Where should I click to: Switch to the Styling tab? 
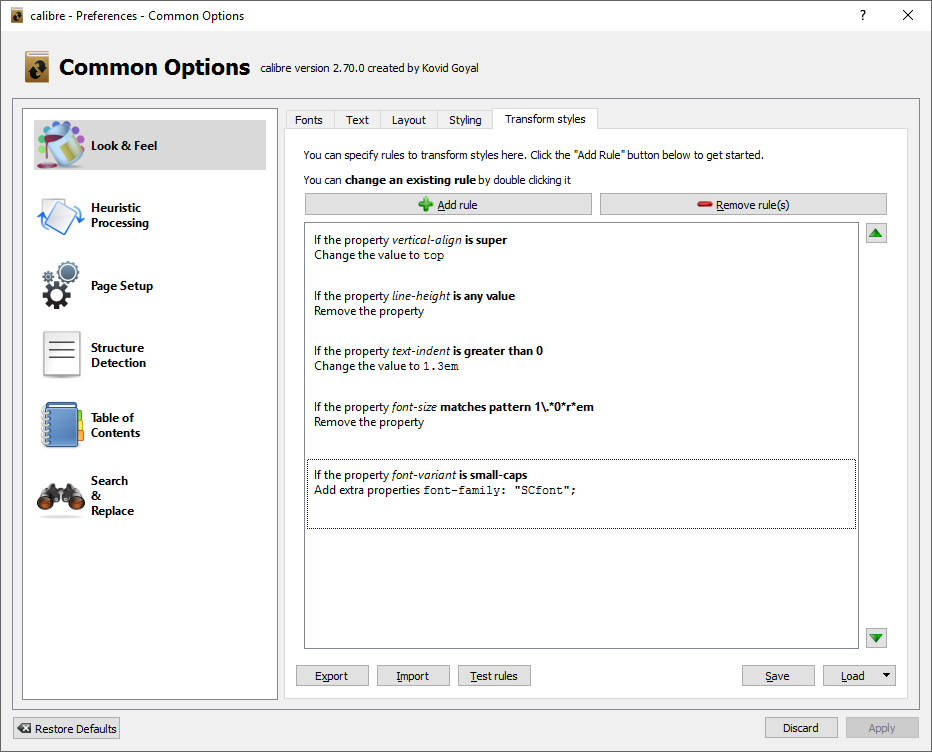click(465, 120)
